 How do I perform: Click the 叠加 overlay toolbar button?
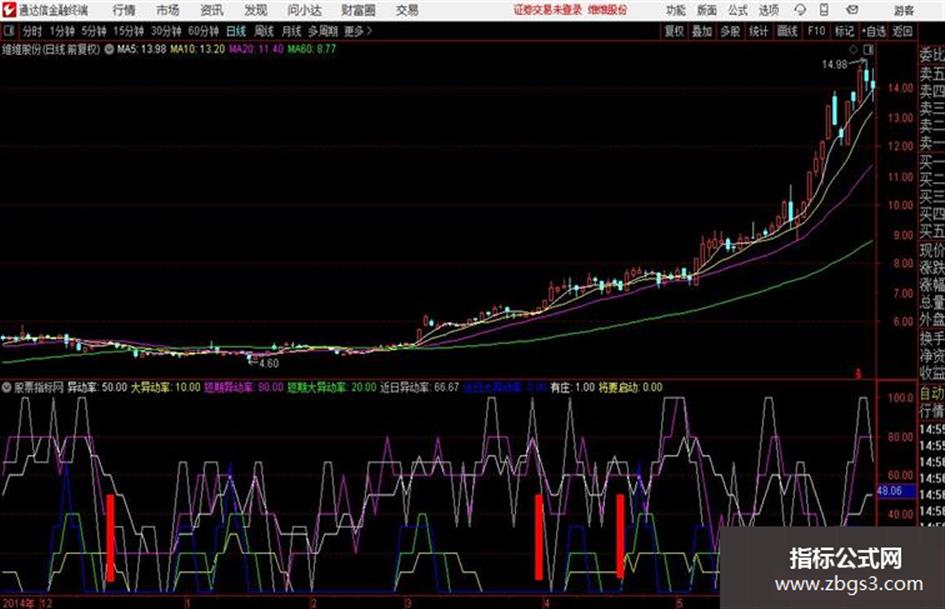(702, 31)
